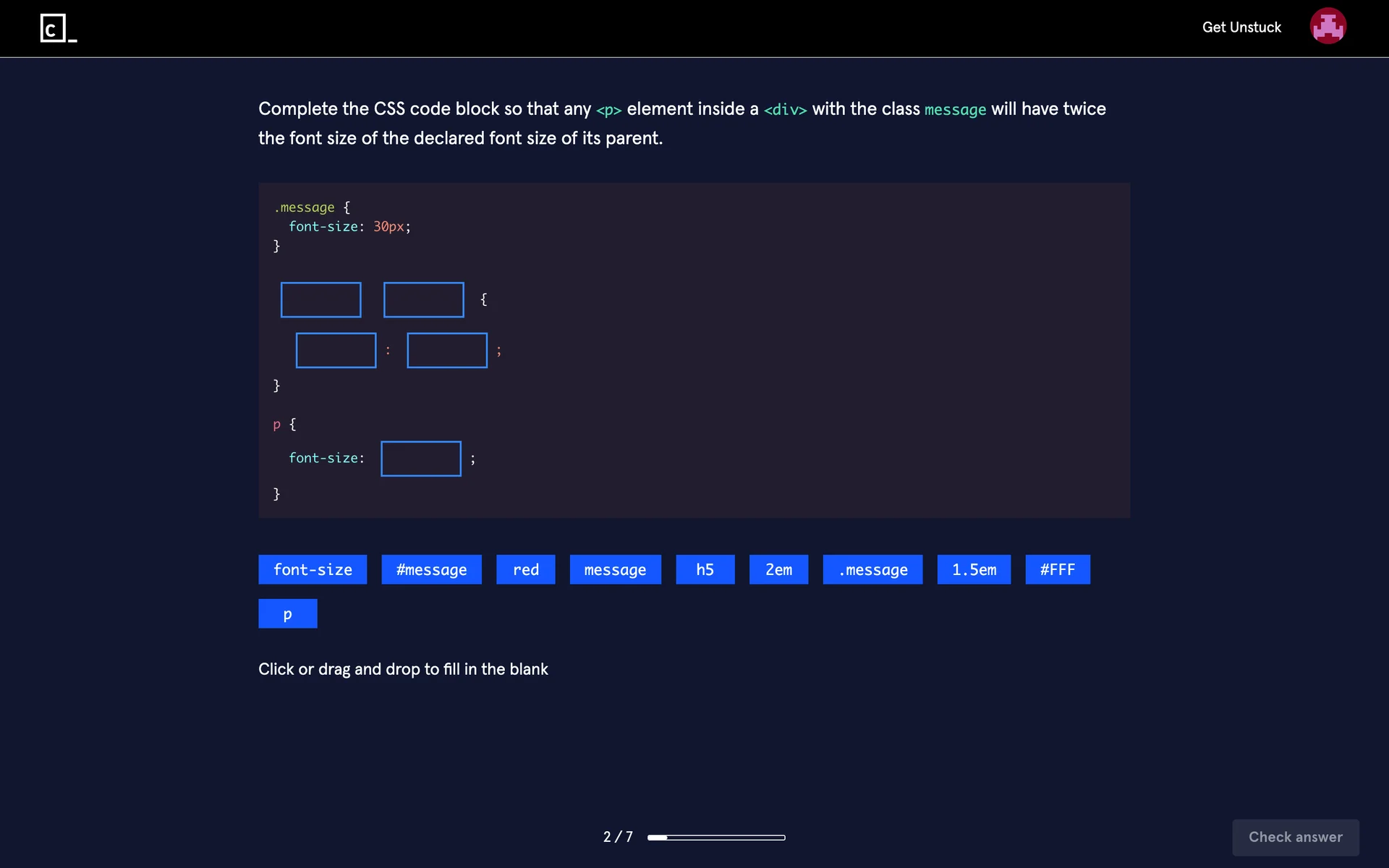Click the quiz progress bar
The image size is (1389, 868).
715,837
